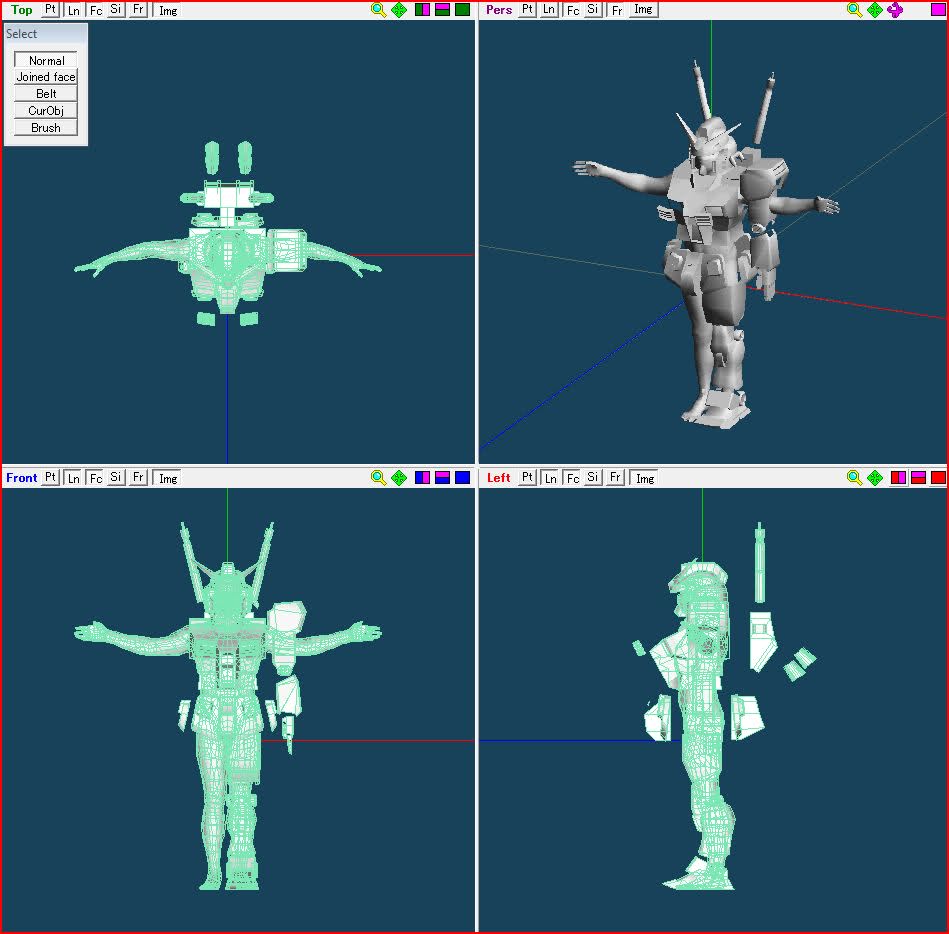
Task: Choose Joined face selection mode
Action: (x=46, y=77)
